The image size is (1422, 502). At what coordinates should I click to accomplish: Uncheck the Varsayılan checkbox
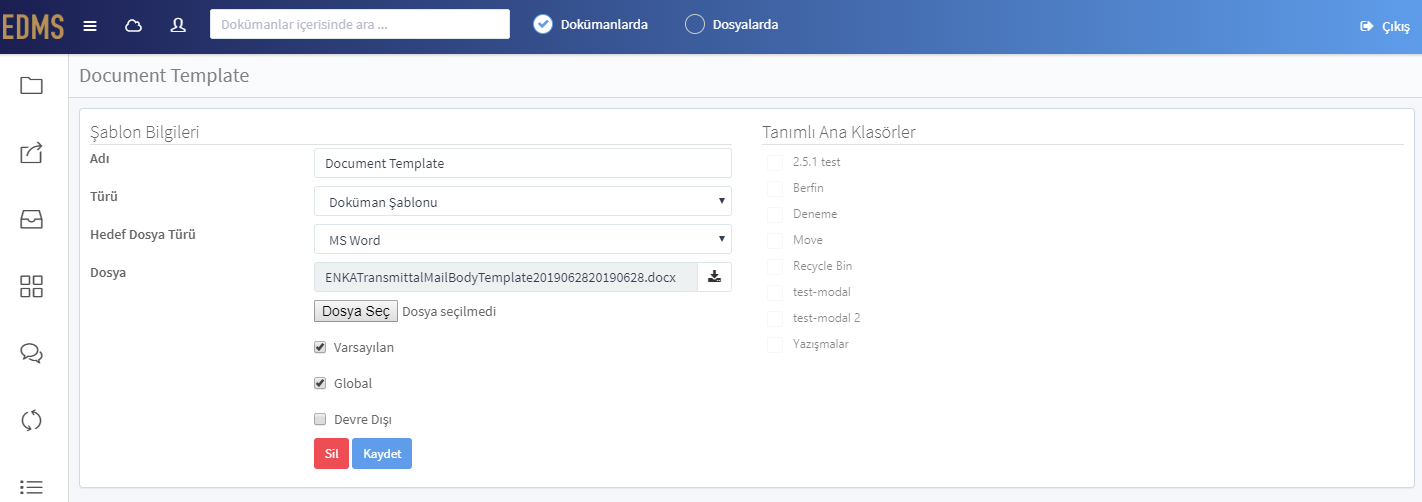click(x=320, y=347)
